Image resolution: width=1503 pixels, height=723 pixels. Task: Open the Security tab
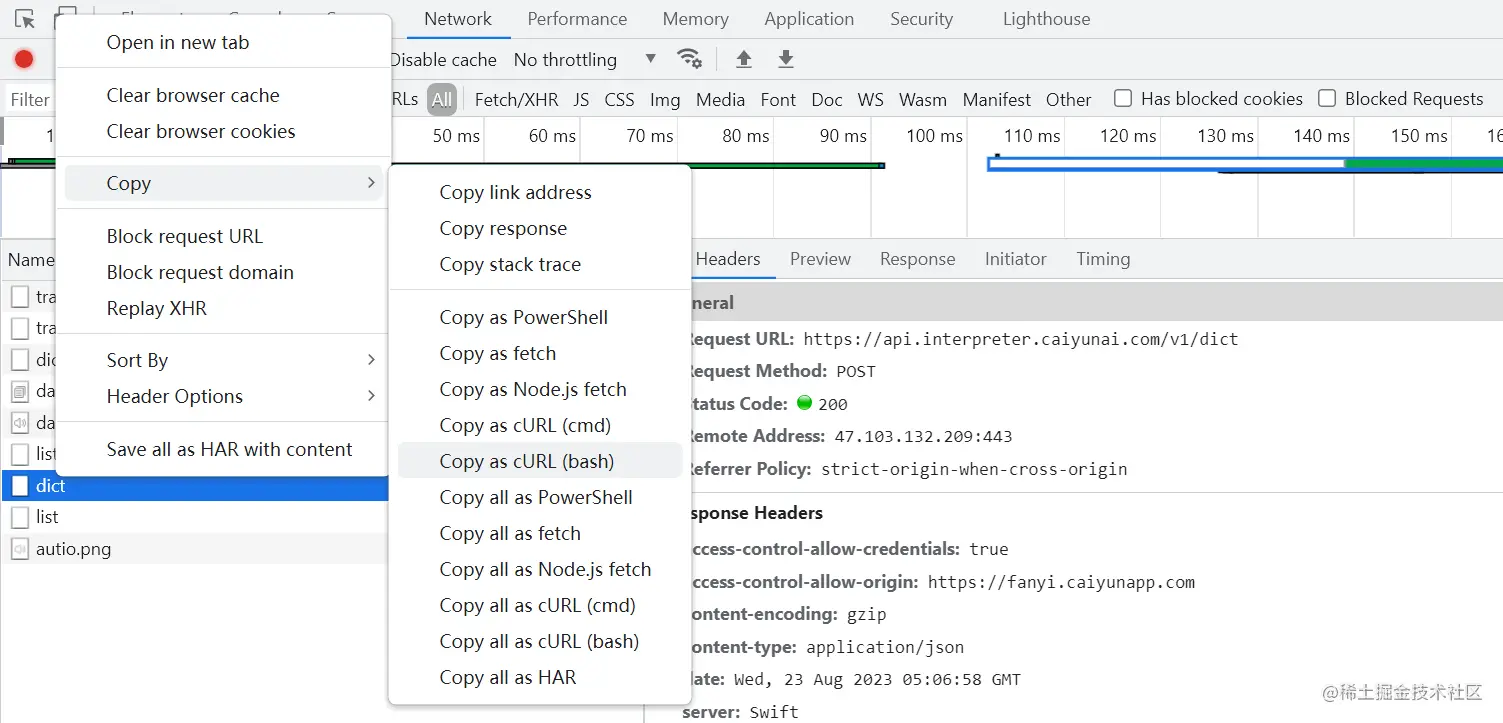pyautogui.click(x=921, y=19)
